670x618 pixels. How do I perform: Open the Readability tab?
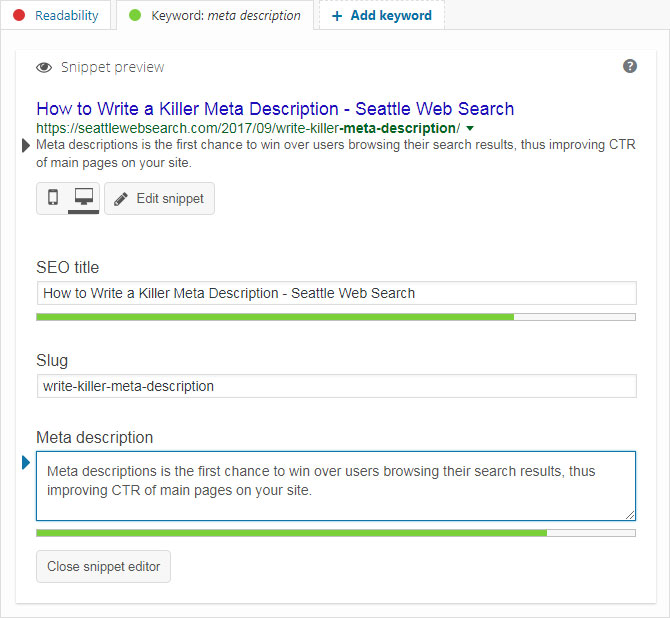click(56, 15)
